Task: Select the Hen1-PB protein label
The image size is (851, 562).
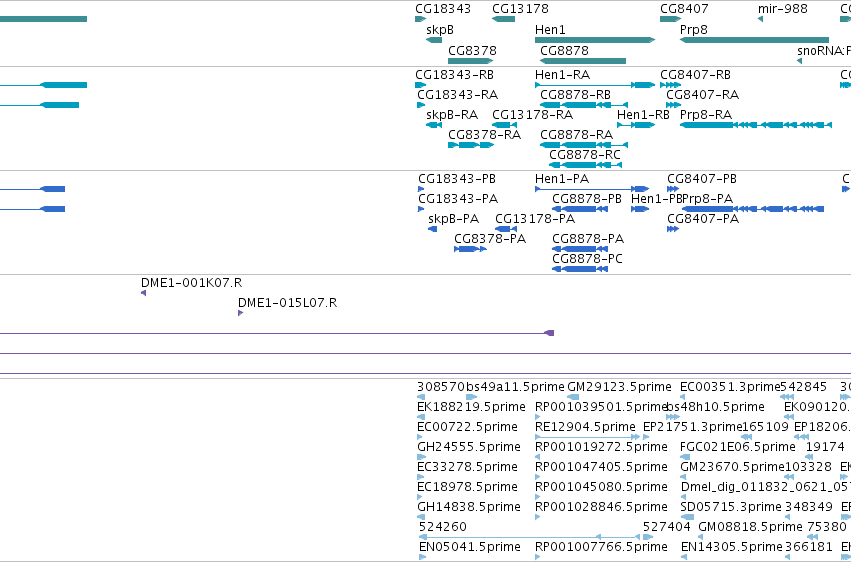Action: [656, 199]
